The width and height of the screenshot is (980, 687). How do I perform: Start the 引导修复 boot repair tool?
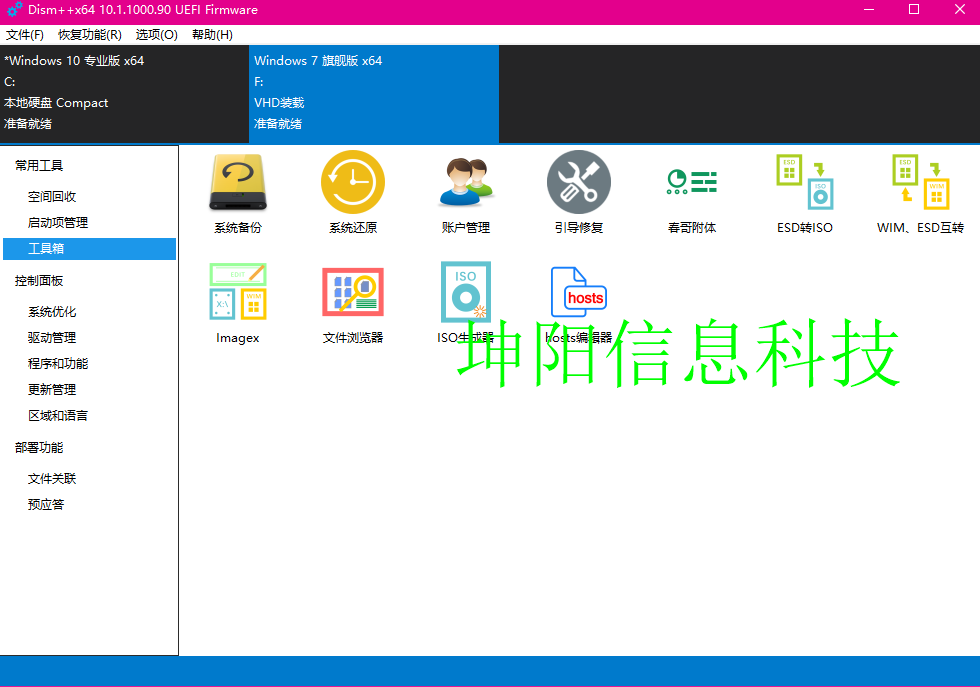coord(579,193)
